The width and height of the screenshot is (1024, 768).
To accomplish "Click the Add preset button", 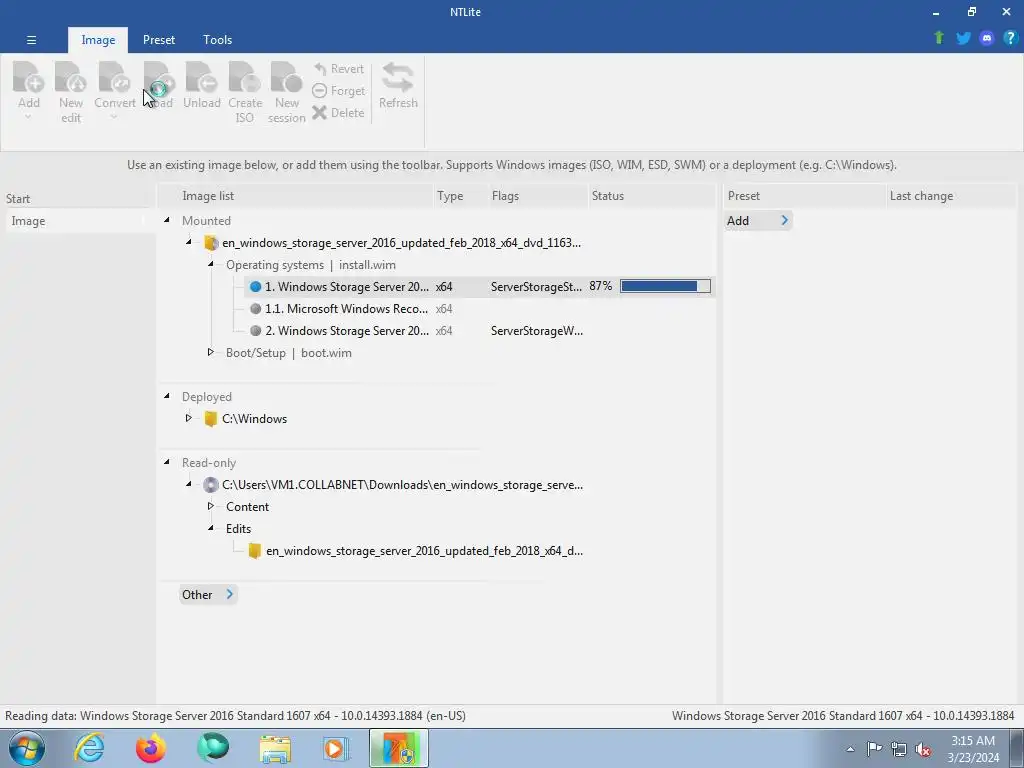I will [758, 221].
